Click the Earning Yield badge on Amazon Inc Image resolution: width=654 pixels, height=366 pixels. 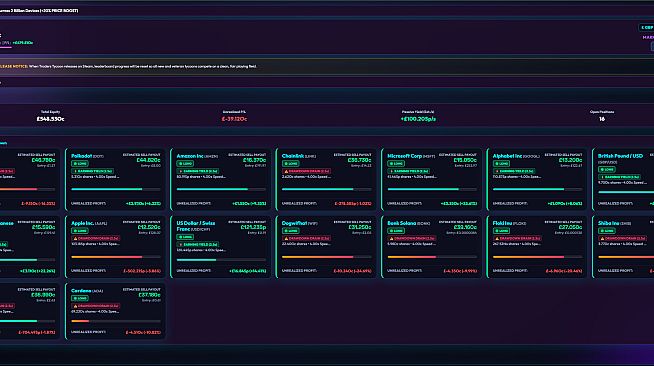coord(198,171)
